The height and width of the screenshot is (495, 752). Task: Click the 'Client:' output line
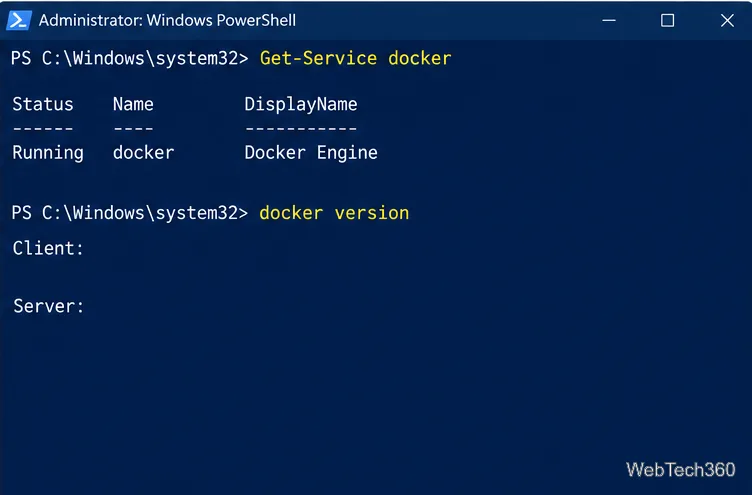48,248
